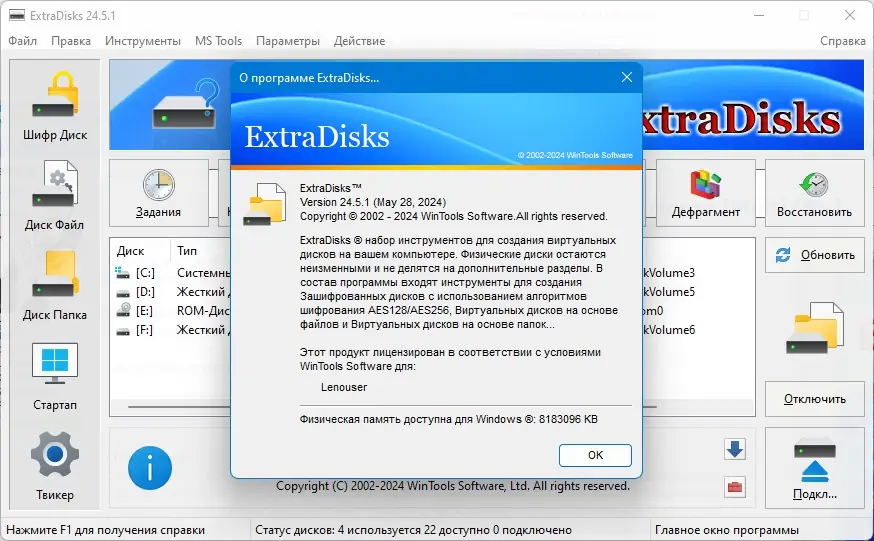Viewport: 874px width, 541px height.
Task: Click the Подкл... connect disk button
Action: pyautogui.click(x=814, y=468)
